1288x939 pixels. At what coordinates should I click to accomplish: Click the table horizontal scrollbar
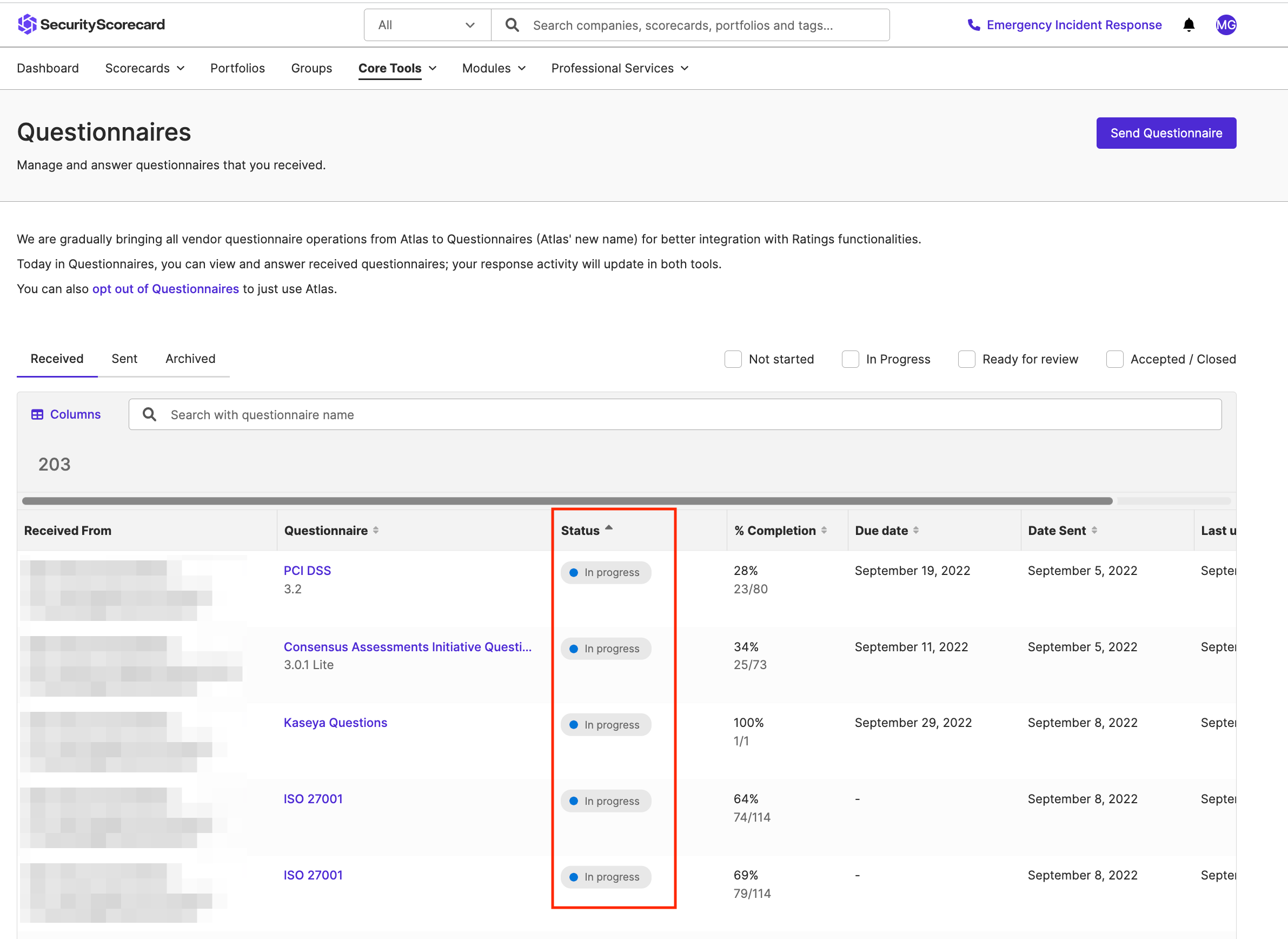567,501
